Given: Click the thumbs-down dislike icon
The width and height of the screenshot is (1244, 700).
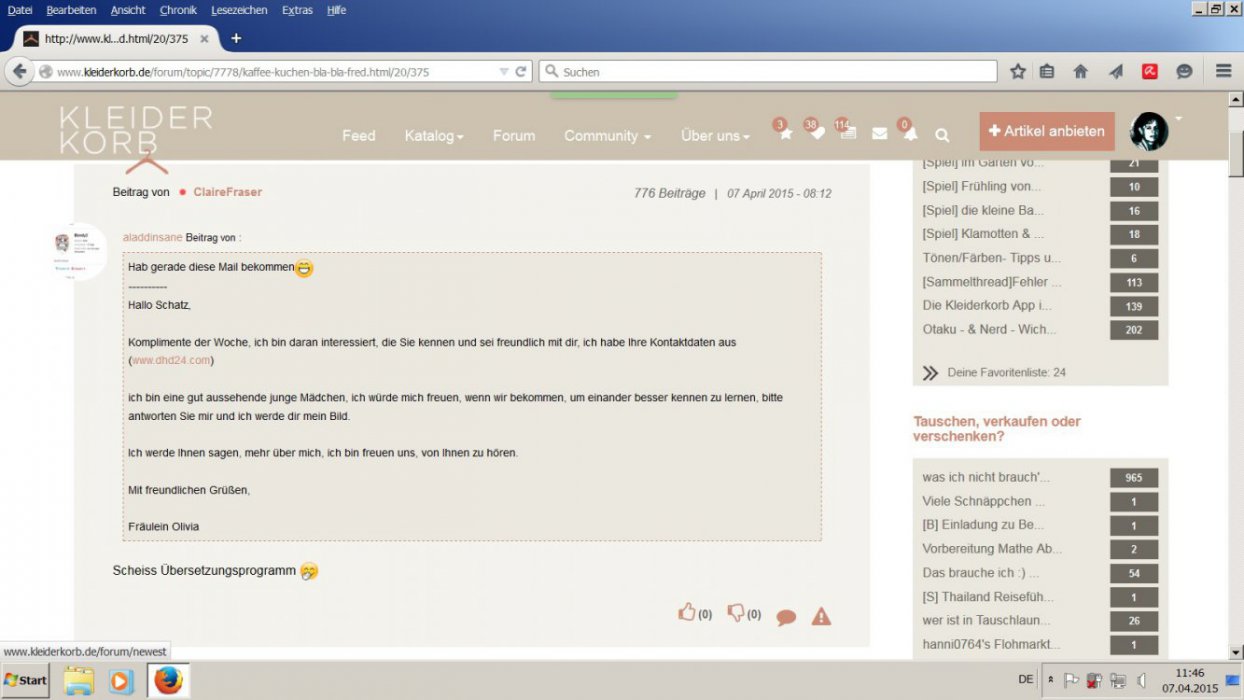Looking at the screenshot, I should pyautogui.click(x=736, y=613).
